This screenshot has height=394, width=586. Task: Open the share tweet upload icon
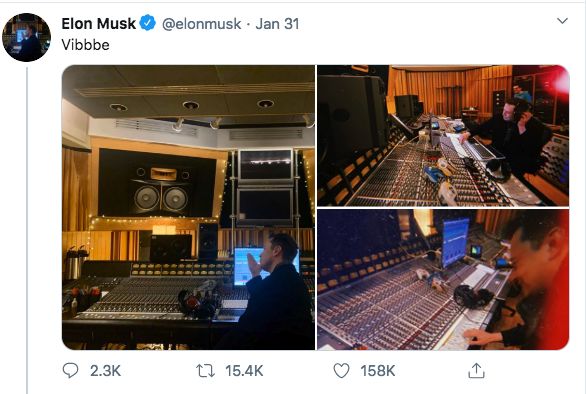pos(476,370)
